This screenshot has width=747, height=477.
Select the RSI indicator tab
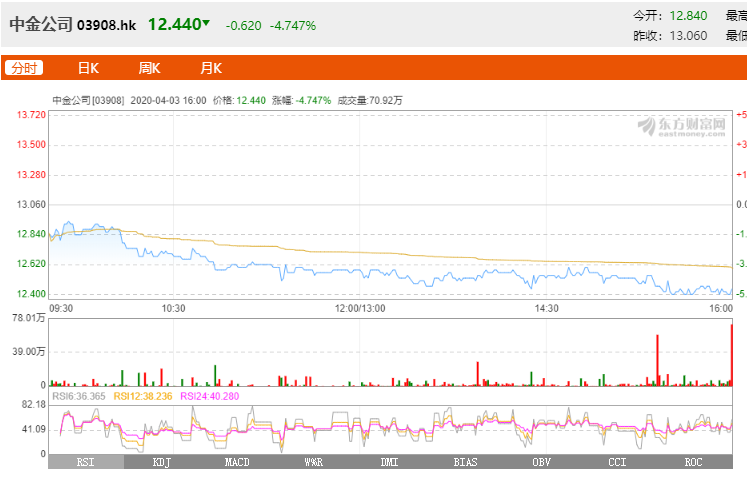[86, 462]
